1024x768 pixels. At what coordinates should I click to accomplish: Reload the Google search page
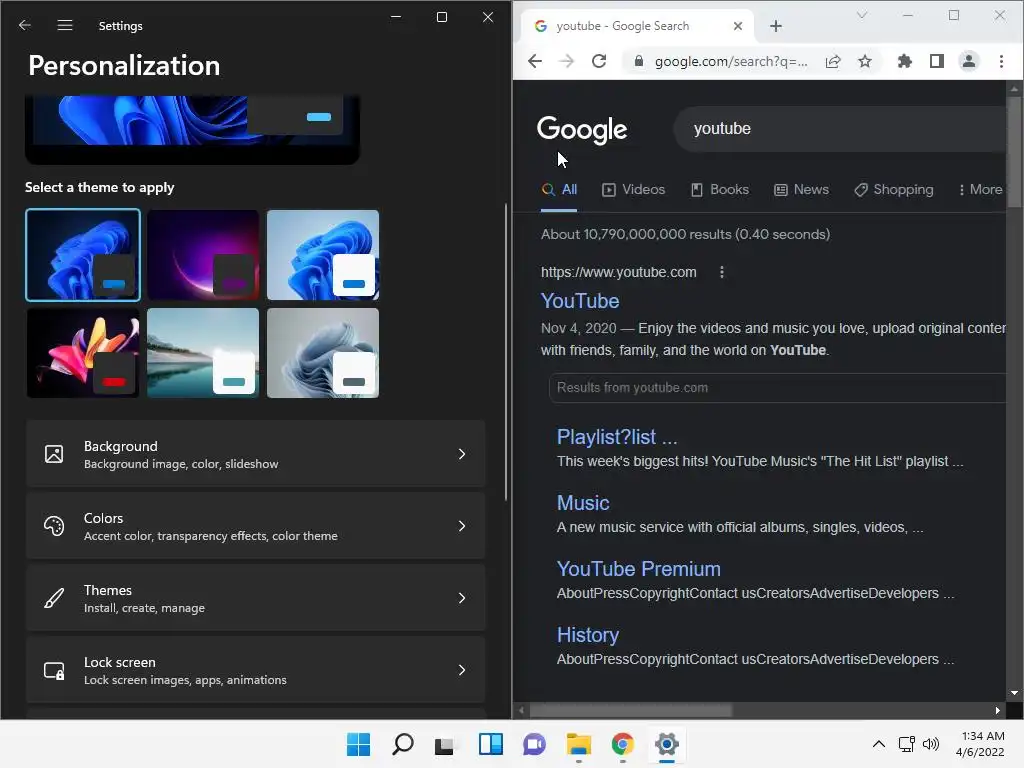tap(599, 61)
